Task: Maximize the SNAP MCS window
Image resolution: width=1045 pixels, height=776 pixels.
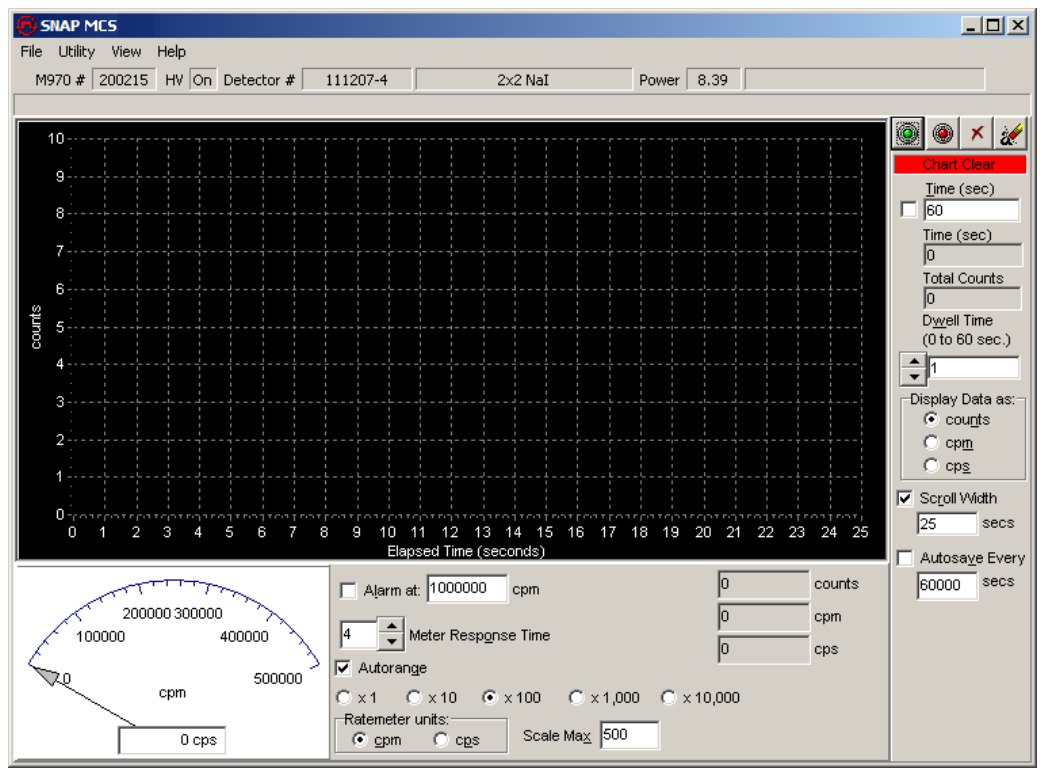Action: point(993,26)
